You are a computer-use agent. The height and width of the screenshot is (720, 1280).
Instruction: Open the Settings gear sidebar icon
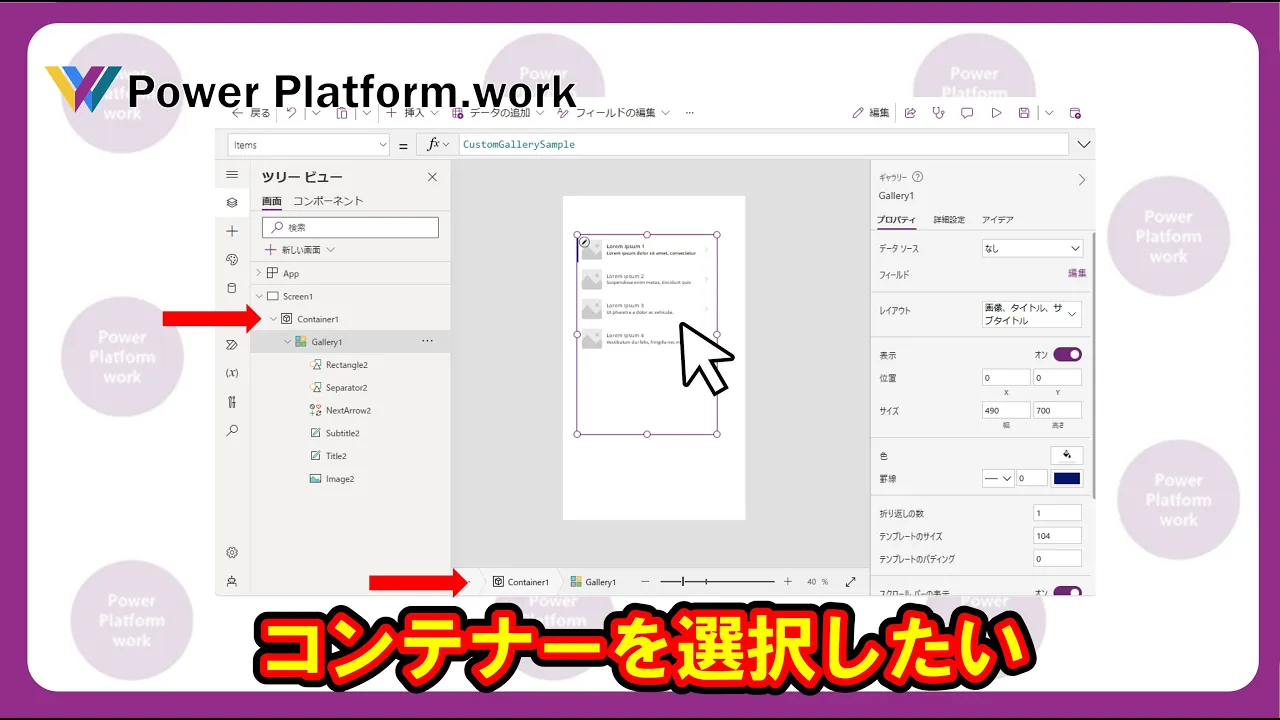(x=232, y=552)
